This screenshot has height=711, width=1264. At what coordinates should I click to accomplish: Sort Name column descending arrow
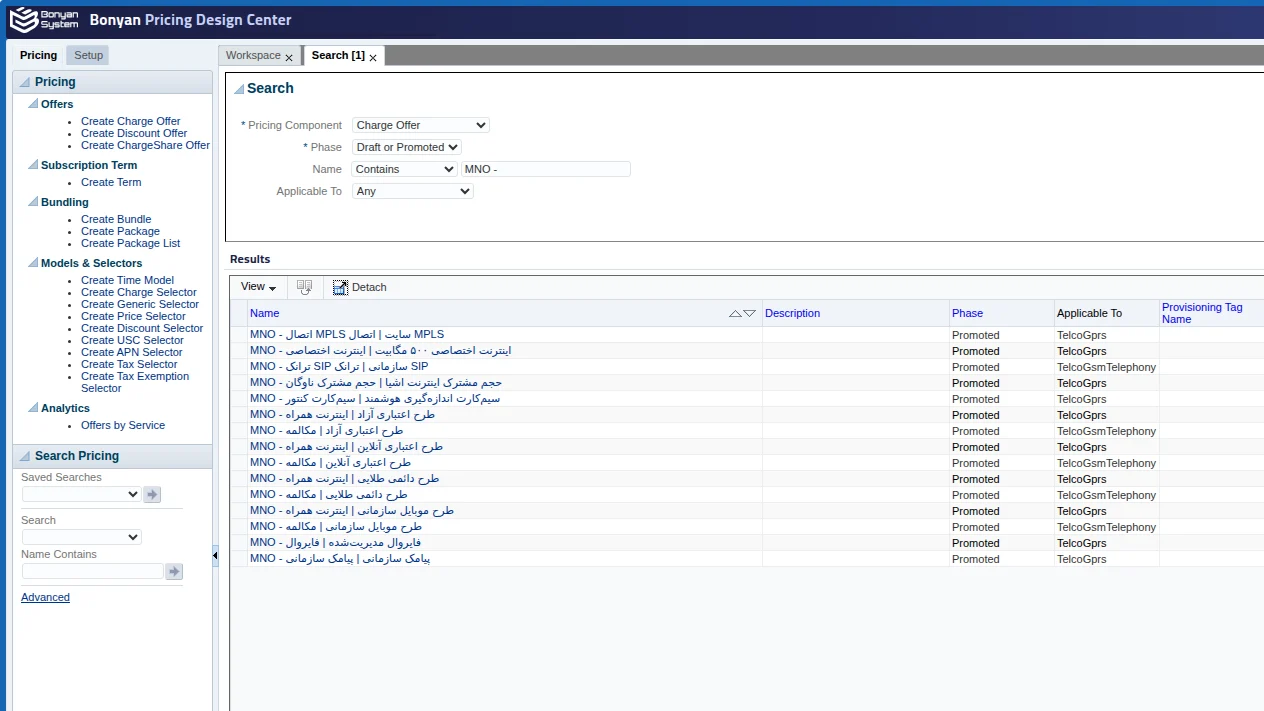750,313
